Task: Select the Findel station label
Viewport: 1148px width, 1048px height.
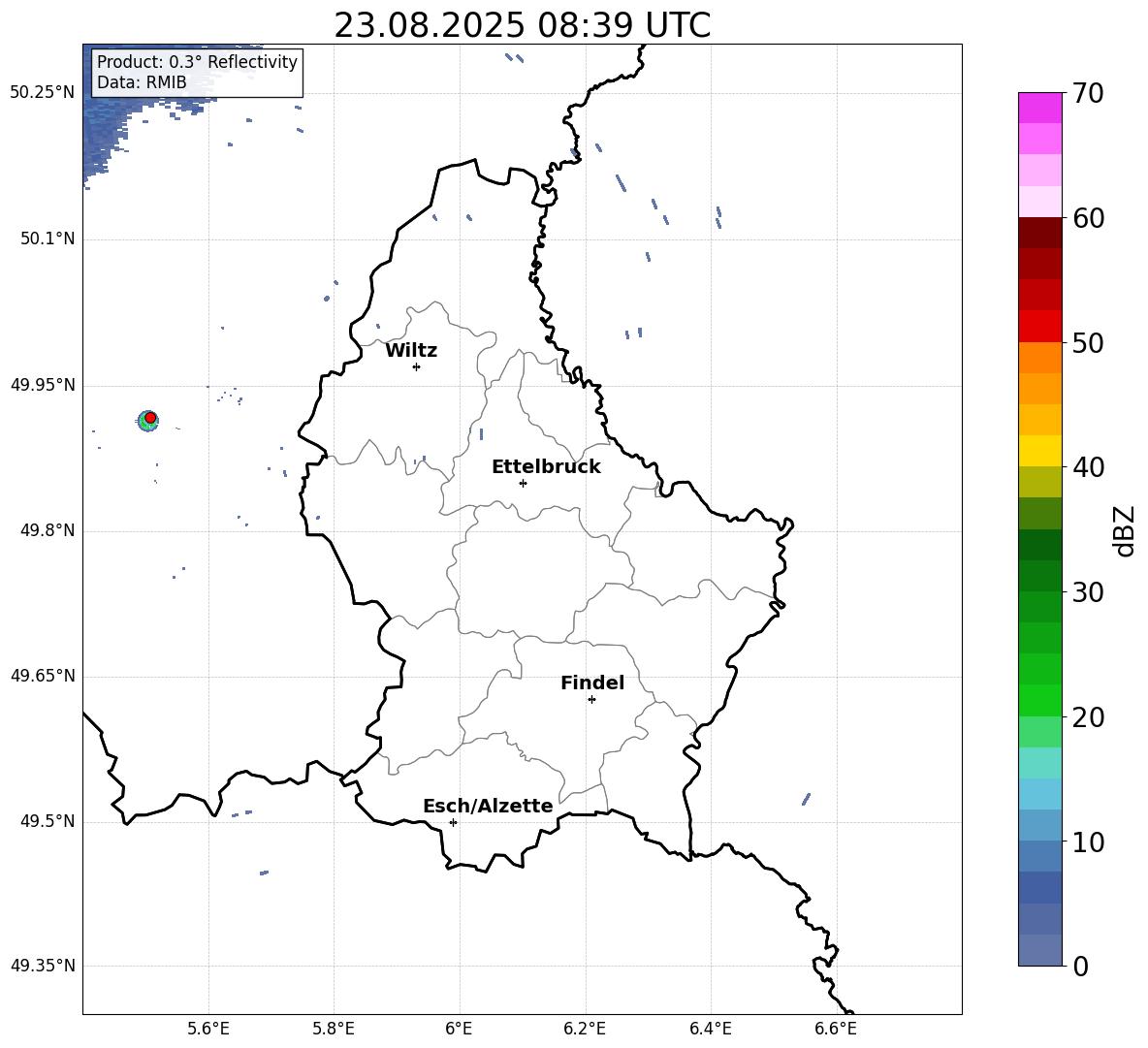Action: (592, 683)
